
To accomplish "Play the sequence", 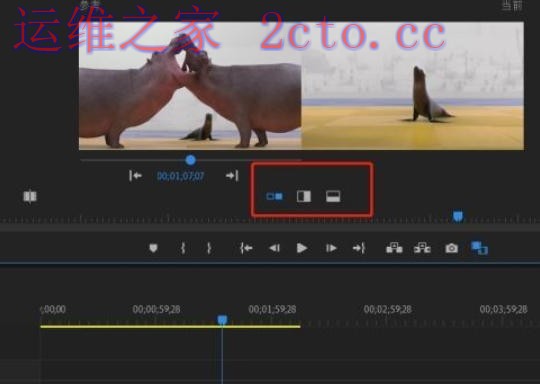I will (302, 248).
